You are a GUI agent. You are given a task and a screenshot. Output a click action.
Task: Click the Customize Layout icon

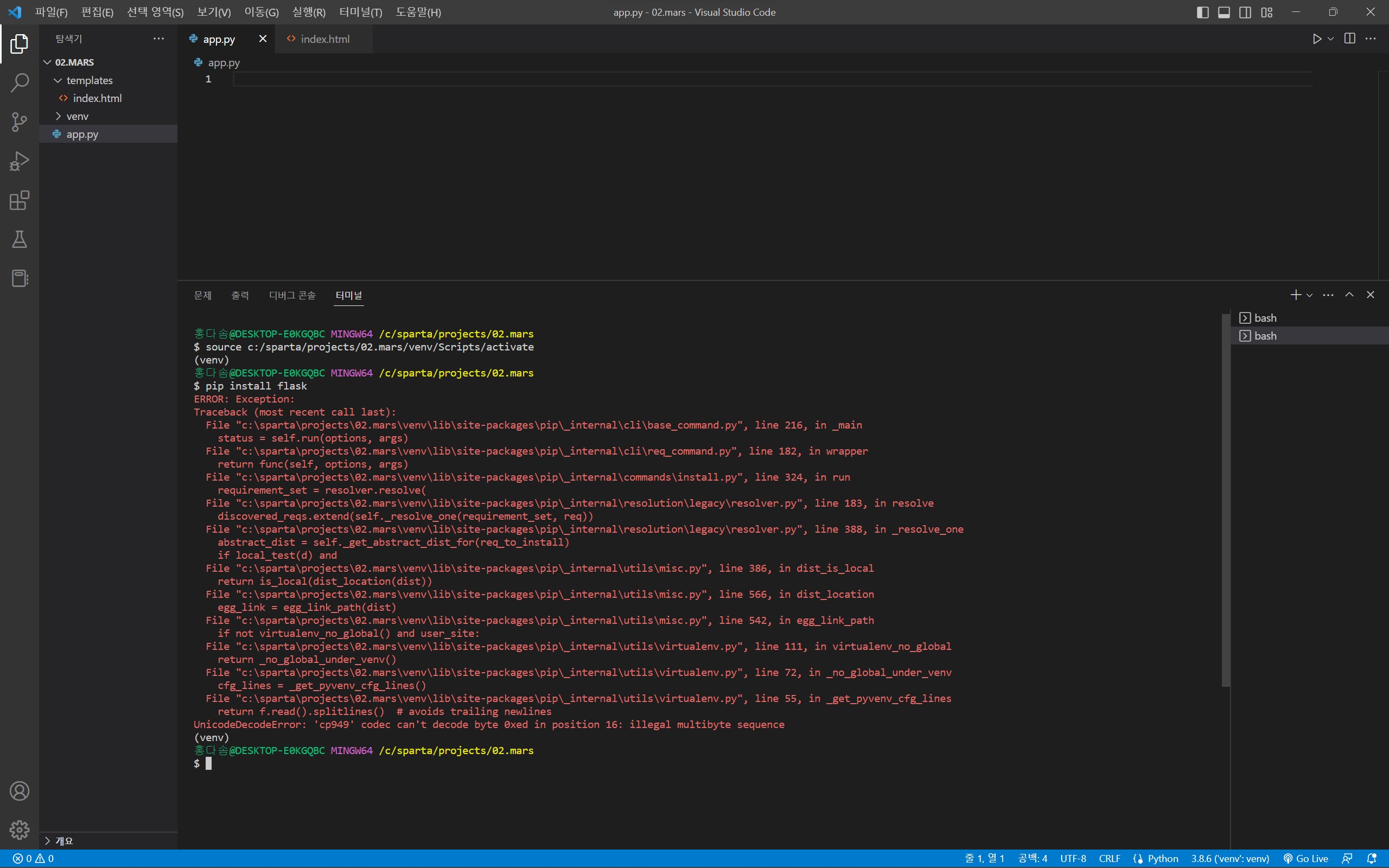(1267, 12)
